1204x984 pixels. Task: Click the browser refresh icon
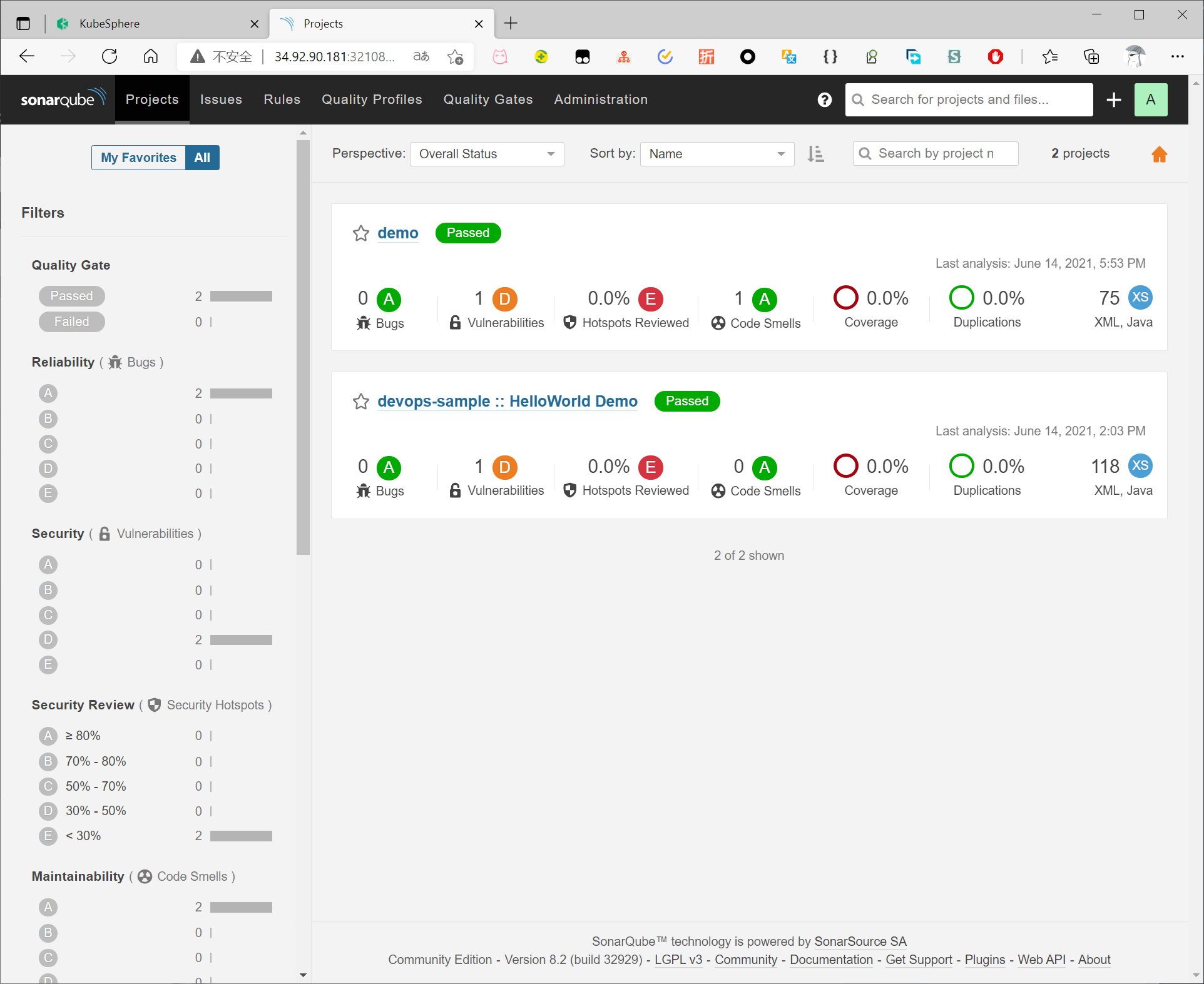110,57
